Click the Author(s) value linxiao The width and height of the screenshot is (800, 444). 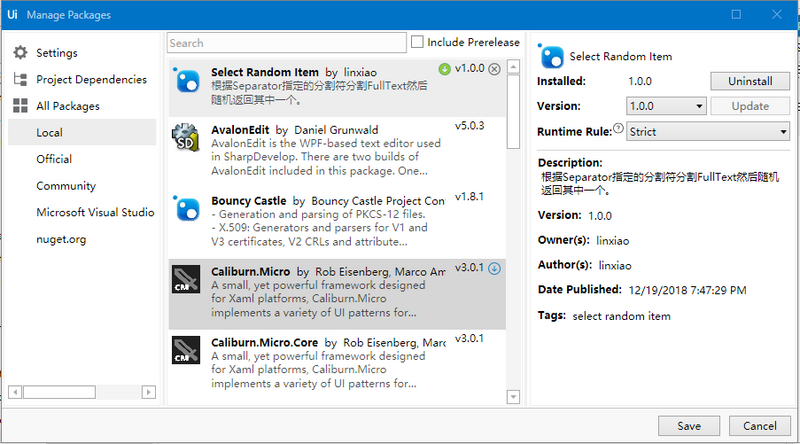615,265
